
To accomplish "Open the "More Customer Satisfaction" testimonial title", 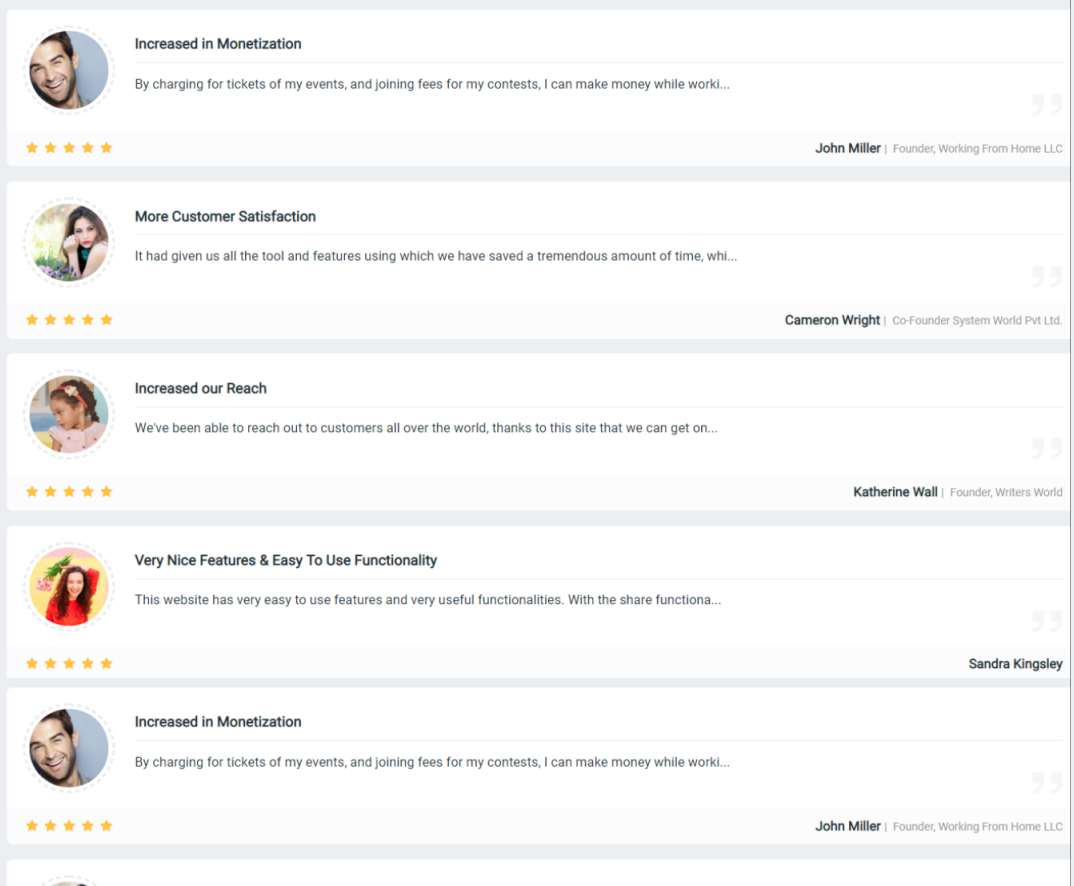I will pos(225,216).
